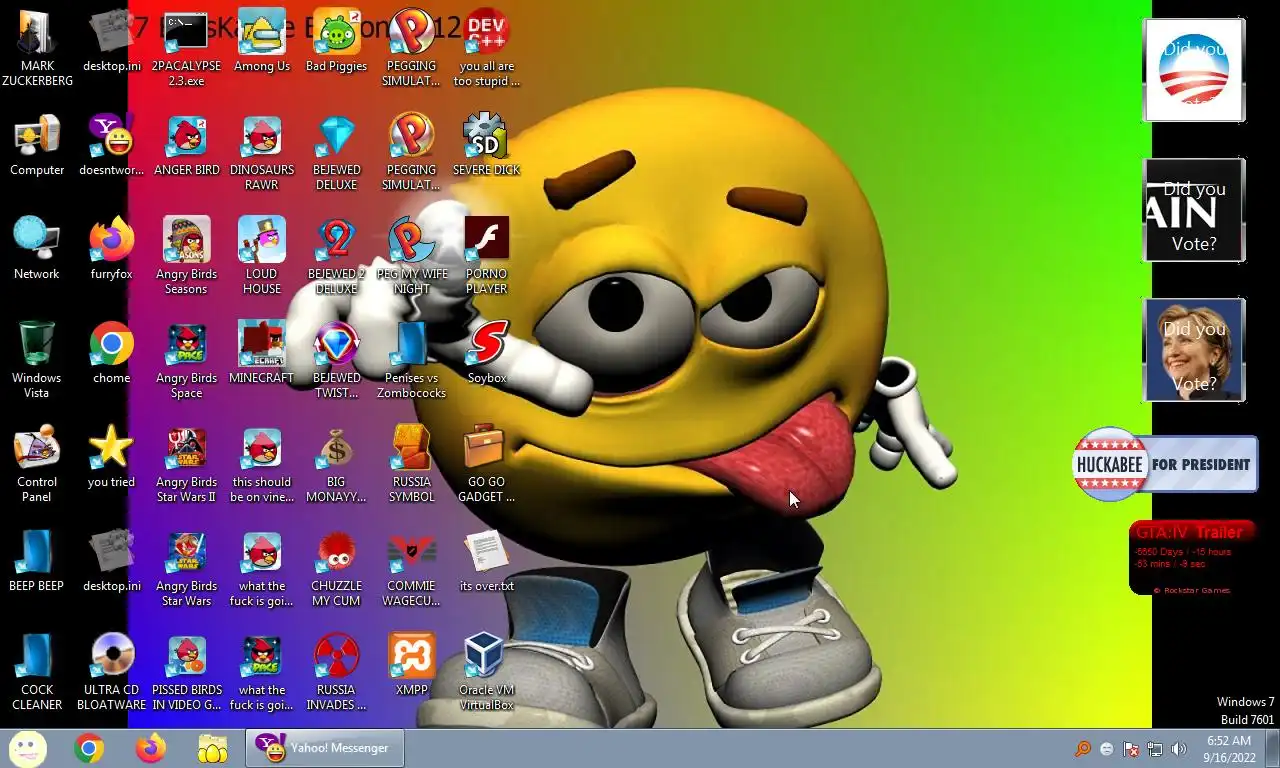Select the PISSED BIRDS IN VIDEO G... icon
This screenshot has height=768, width=1280.
coord(187,672)
